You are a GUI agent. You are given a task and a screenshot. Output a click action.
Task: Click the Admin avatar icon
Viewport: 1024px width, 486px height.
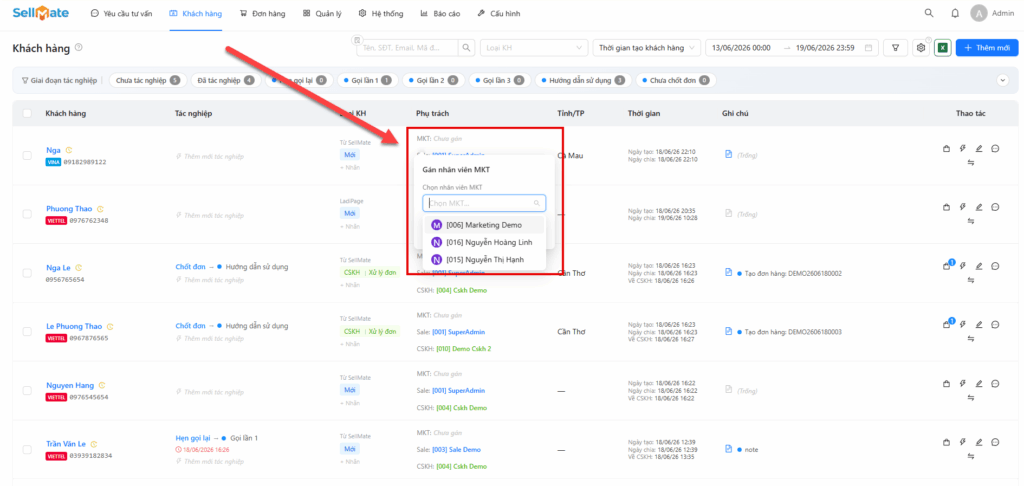tap(978, 13)
